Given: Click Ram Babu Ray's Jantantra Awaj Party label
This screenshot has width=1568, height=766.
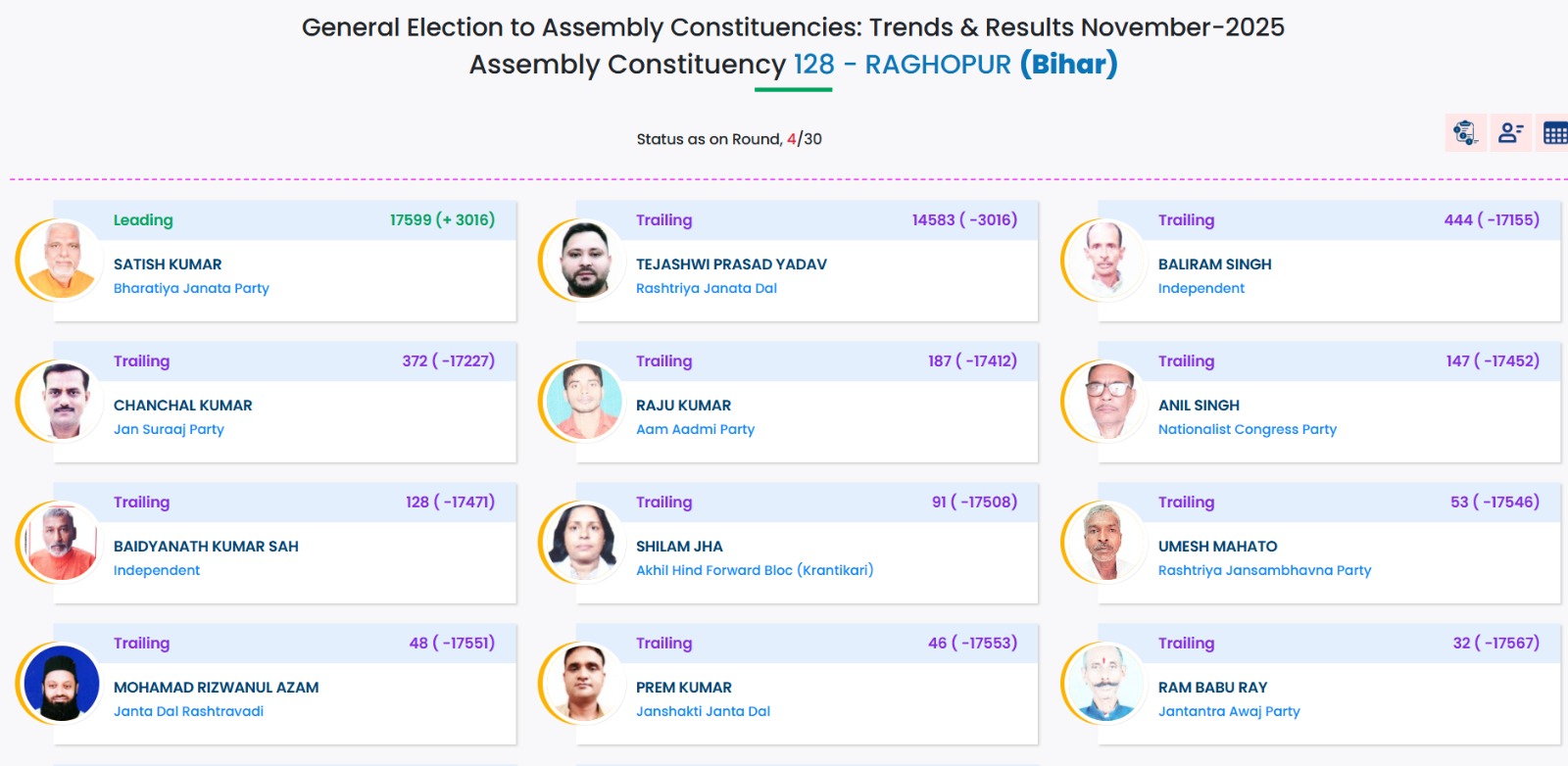Looking at the screenshot, I should (1229, 711).
